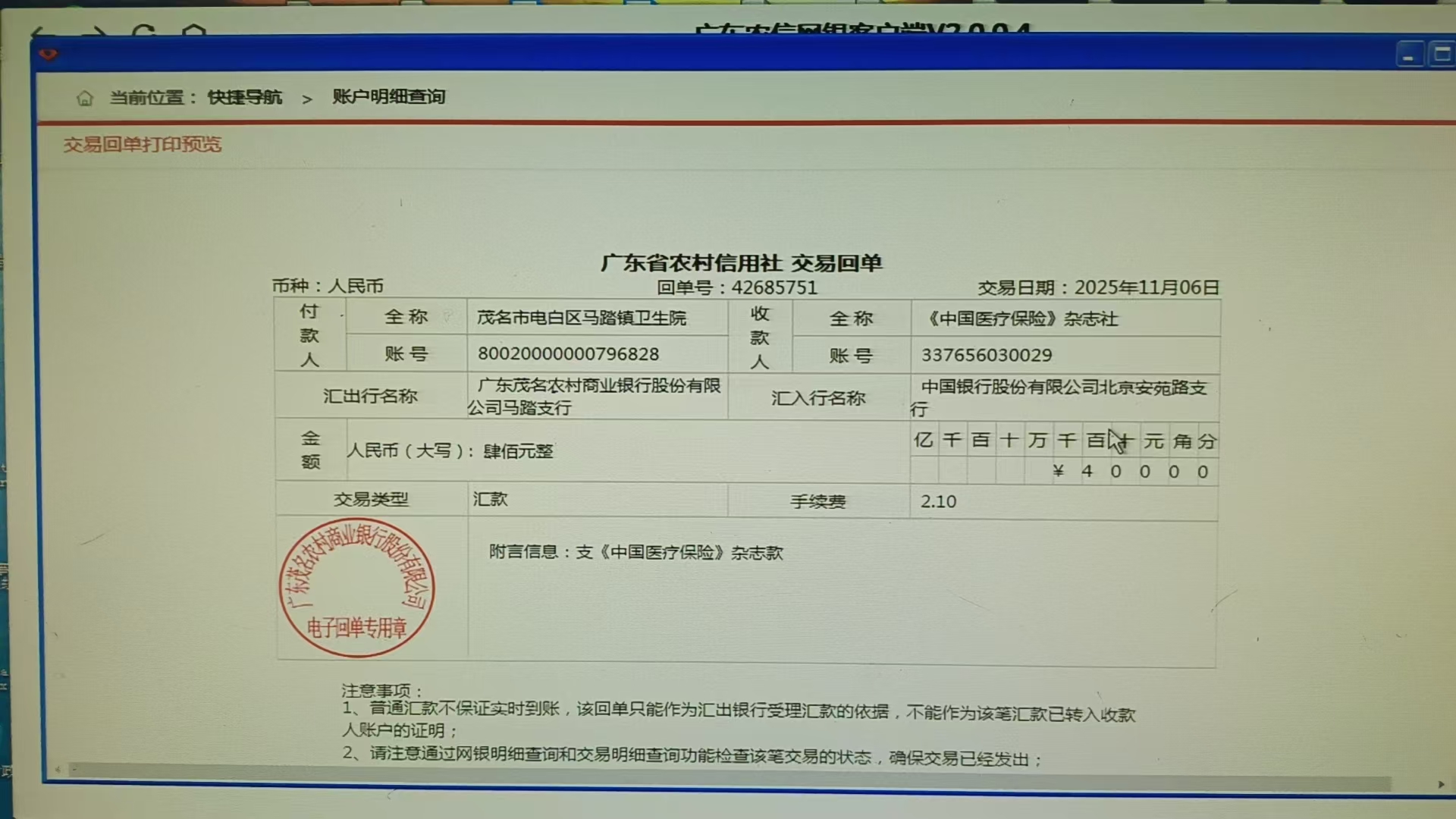Click the red logo icon in title bar
This screenshot has width=1456, height=819.
coord(49,55)
